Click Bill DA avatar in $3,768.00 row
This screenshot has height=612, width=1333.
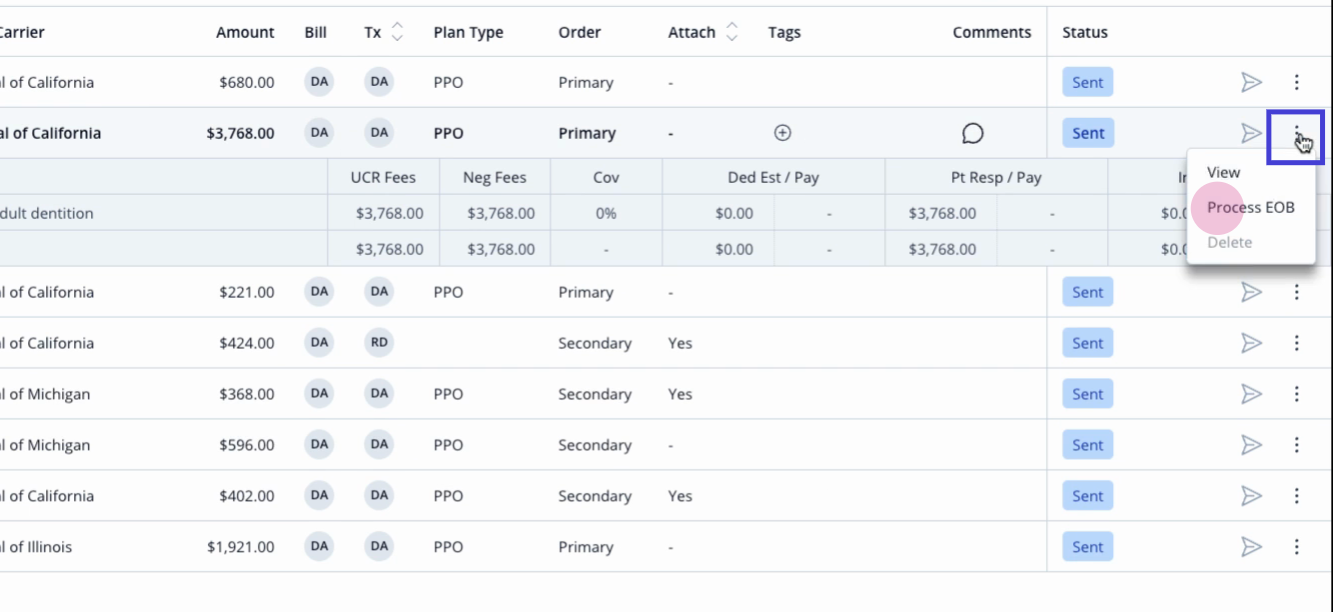(319, 133)
